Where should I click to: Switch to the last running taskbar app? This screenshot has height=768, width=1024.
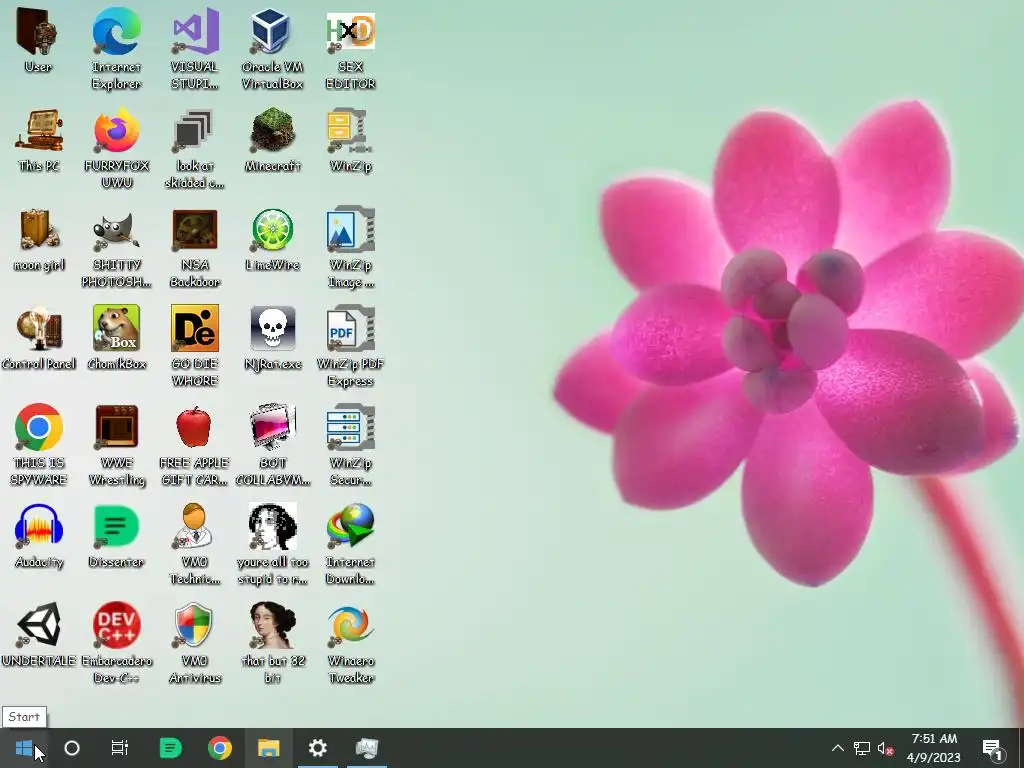pos(367,748)
